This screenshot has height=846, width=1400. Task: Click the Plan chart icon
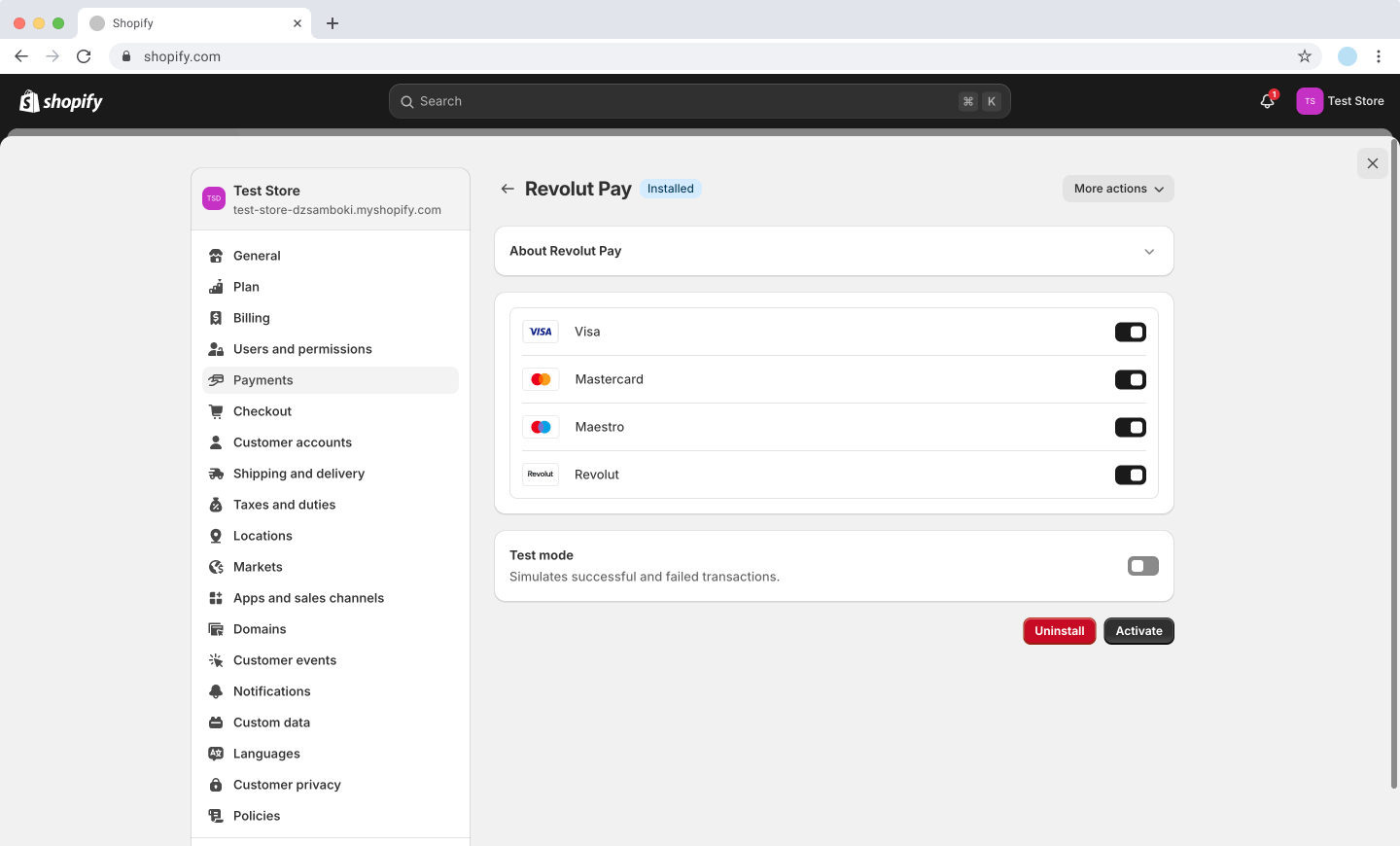(216, 287)
